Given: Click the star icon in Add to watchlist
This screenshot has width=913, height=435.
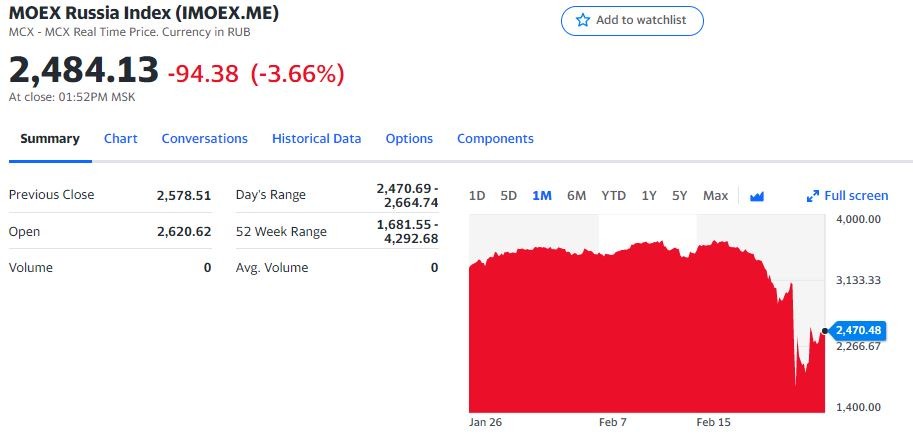Looking at the screenshot, I should pos(583,20).
